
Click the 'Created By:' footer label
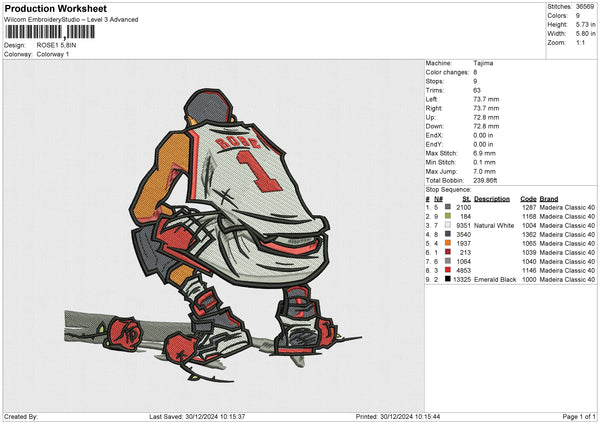[21, 416]
